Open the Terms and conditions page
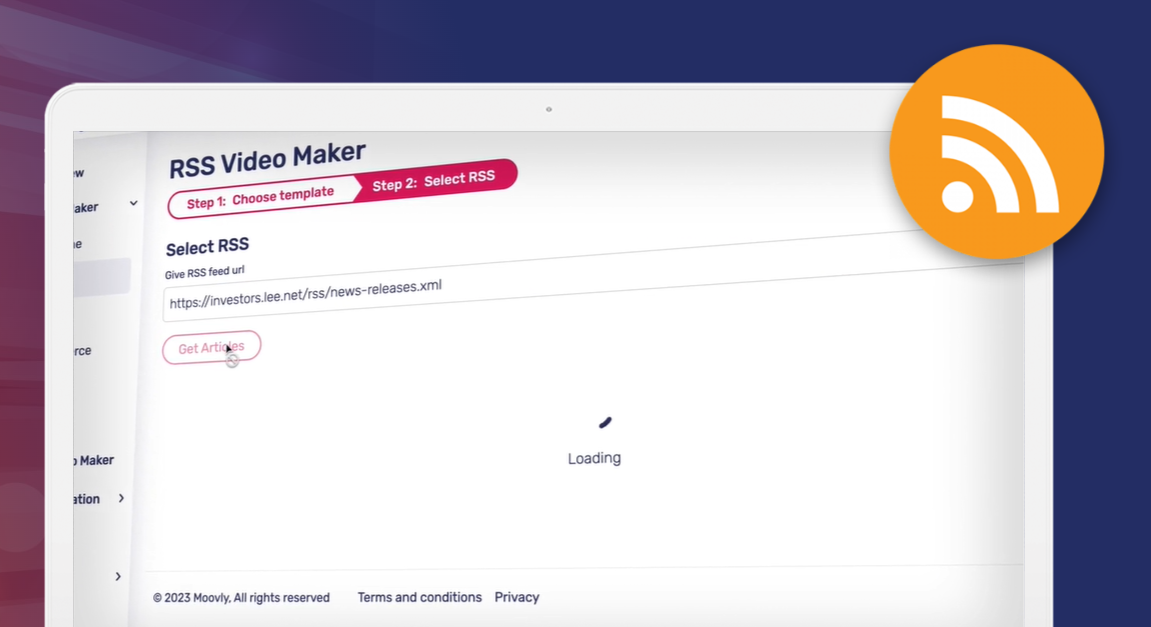This screenshot has width=1151, height=627. pos(420,597)
